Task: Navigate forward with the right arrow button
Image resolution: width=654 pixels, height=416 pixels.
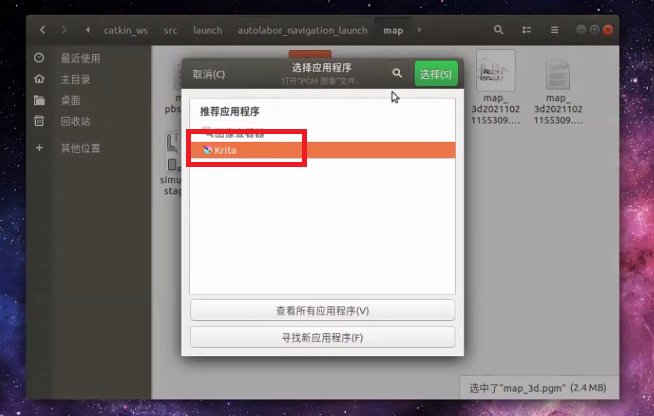Action: pyautogui.click(x=65, y=30)
